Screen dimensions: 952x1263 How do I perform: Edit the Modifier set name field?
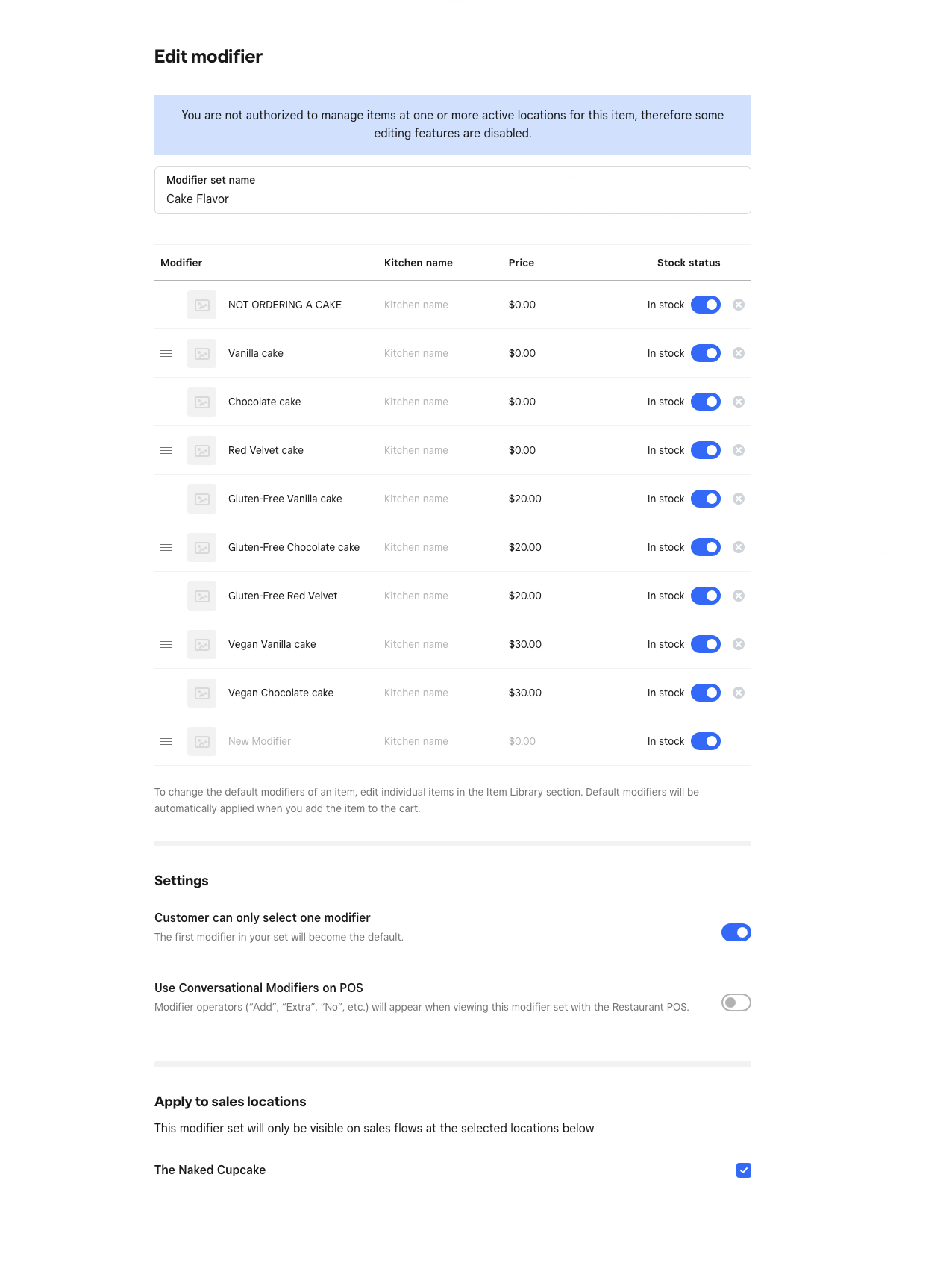[453, 190]
